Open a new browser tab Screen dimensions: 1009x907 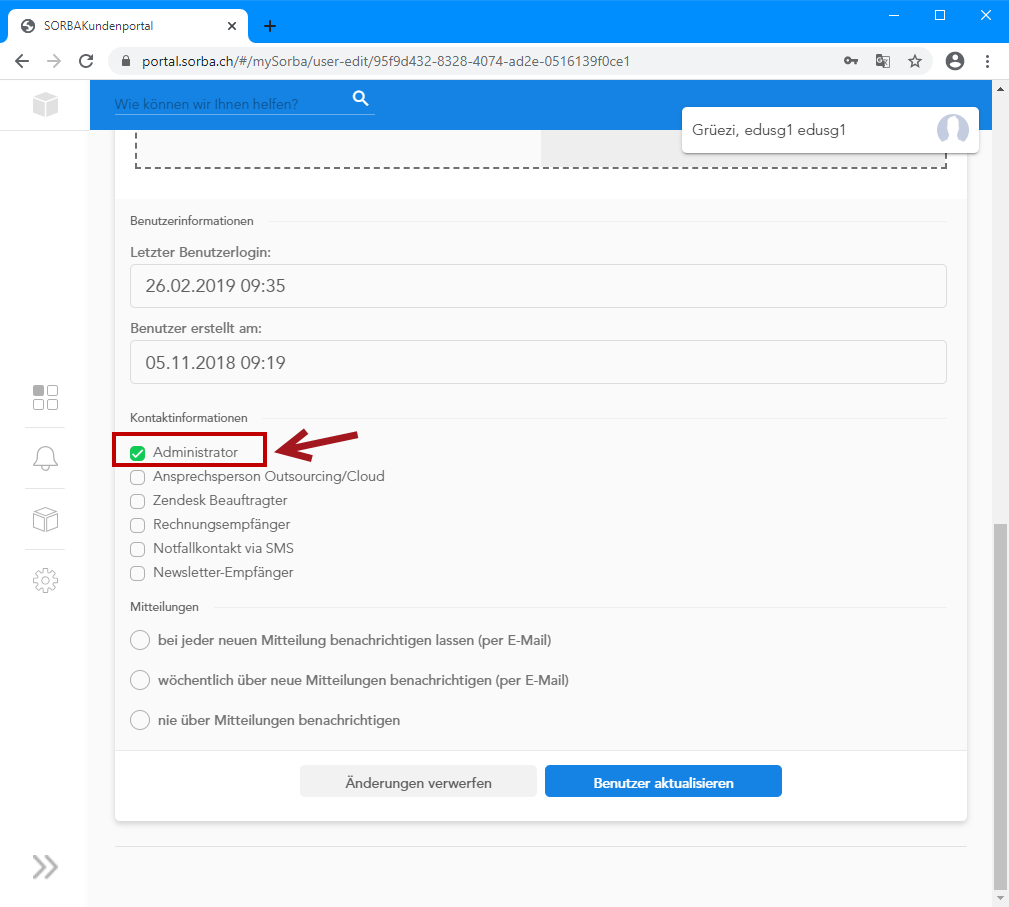(x=269, y=26)
